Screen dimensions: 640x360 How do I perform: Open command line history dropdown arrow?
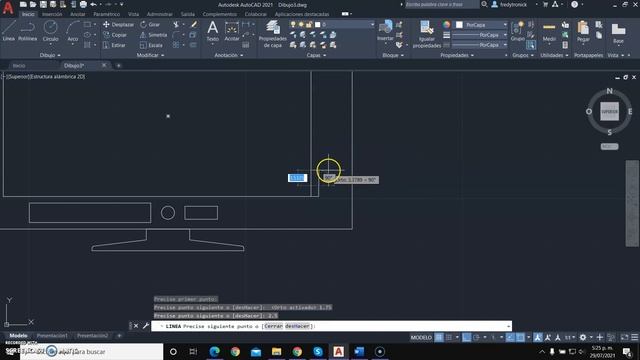(508, 326)
